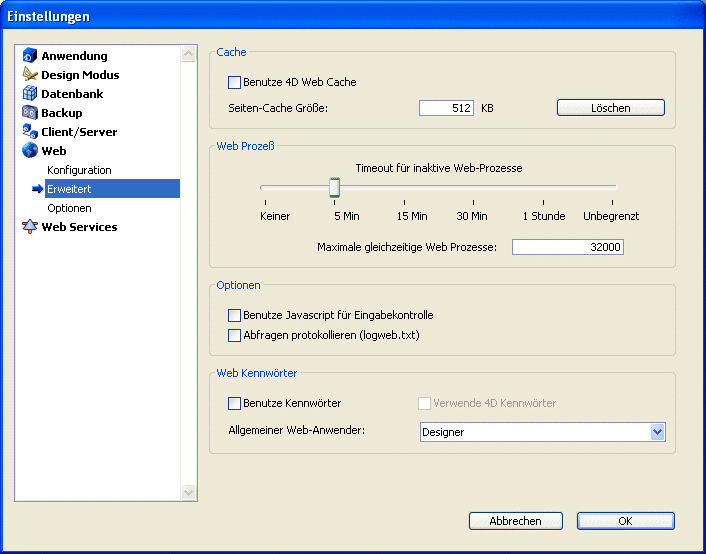
Task: Click the Web globe icon
Action: coord(29,151)
